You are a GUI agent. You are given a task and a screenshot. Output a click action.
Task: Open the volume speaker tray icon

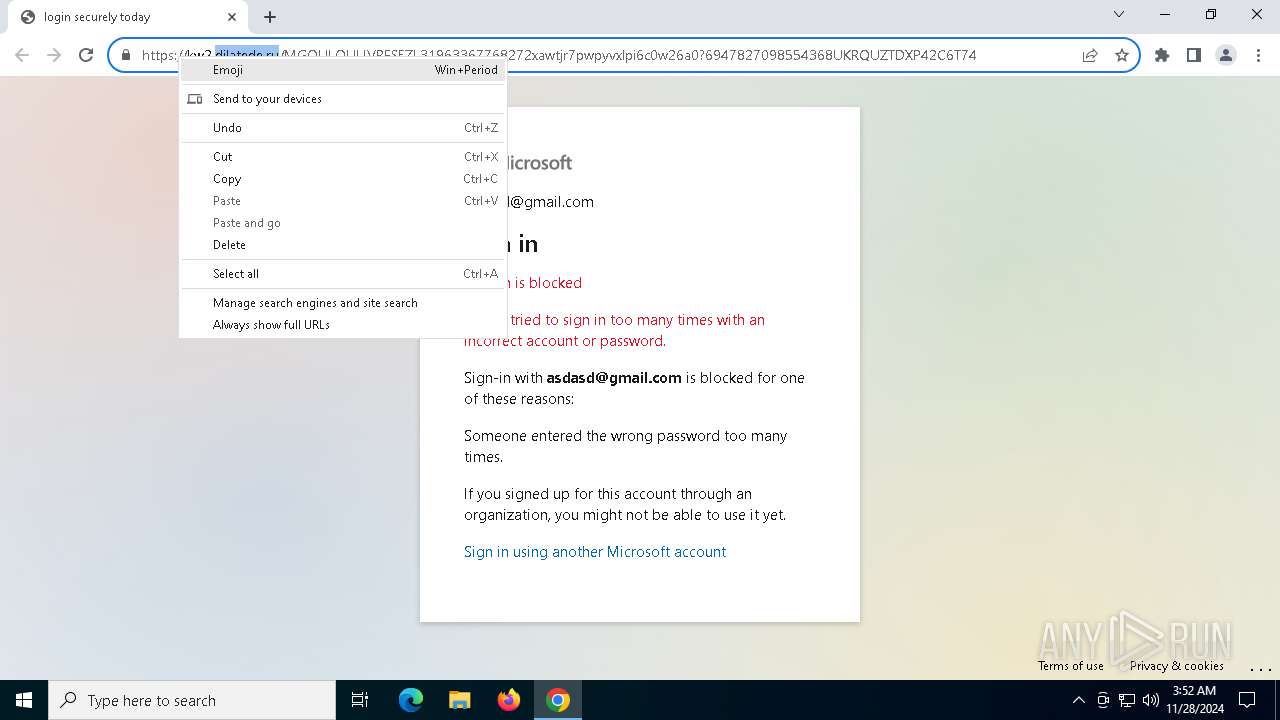[x=1151, y=700]
